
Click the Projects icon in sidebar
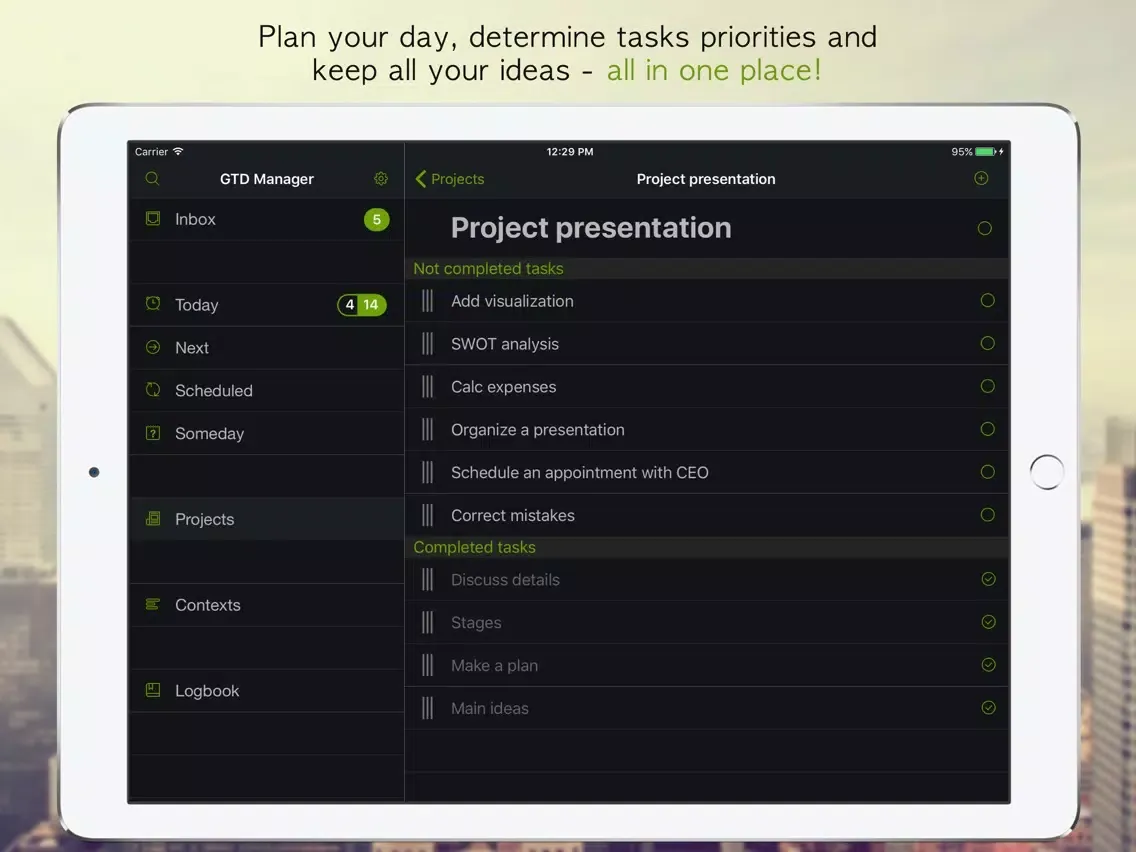153,519
